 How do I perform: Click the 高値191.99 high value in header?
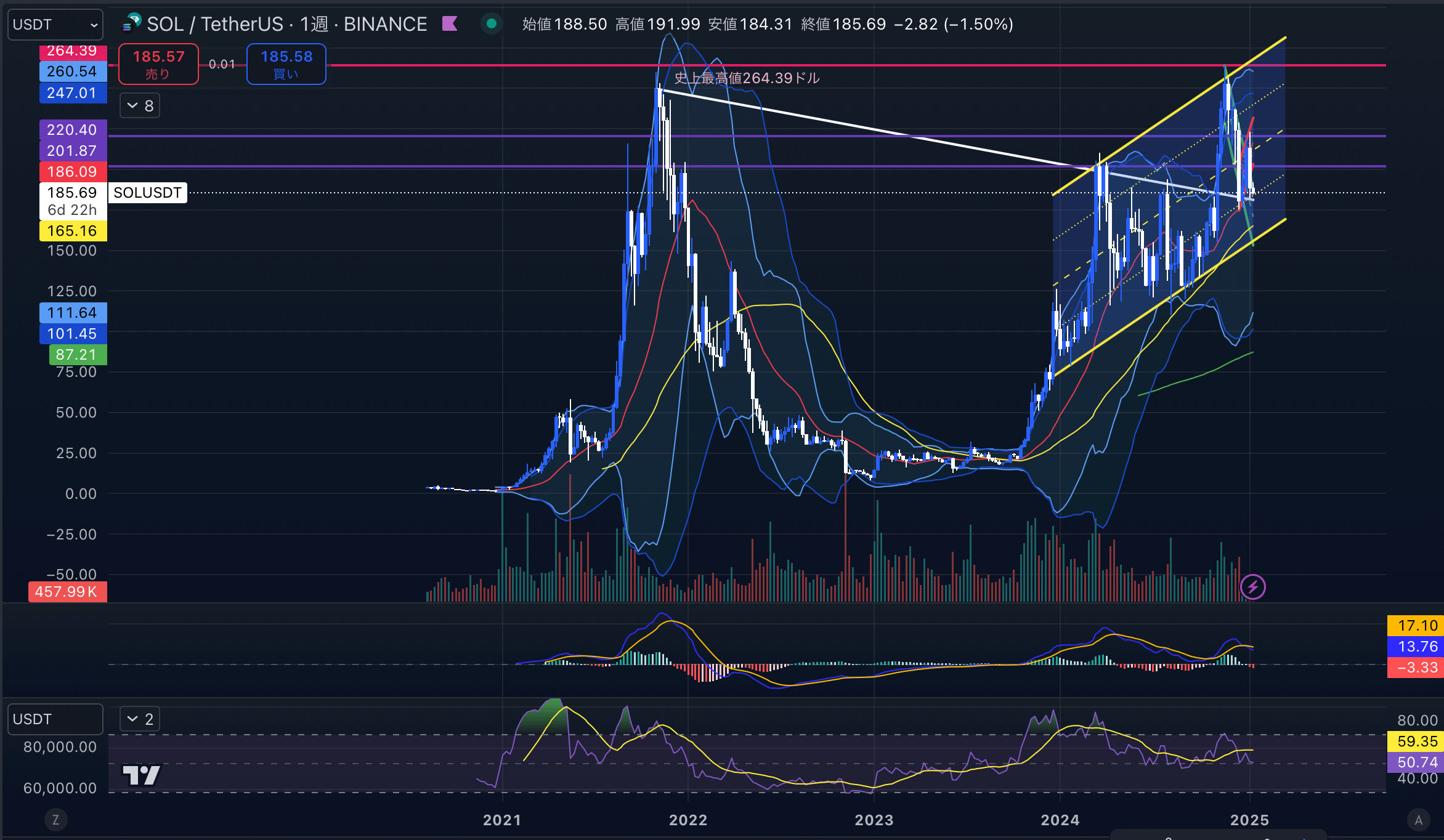point(658,24)
